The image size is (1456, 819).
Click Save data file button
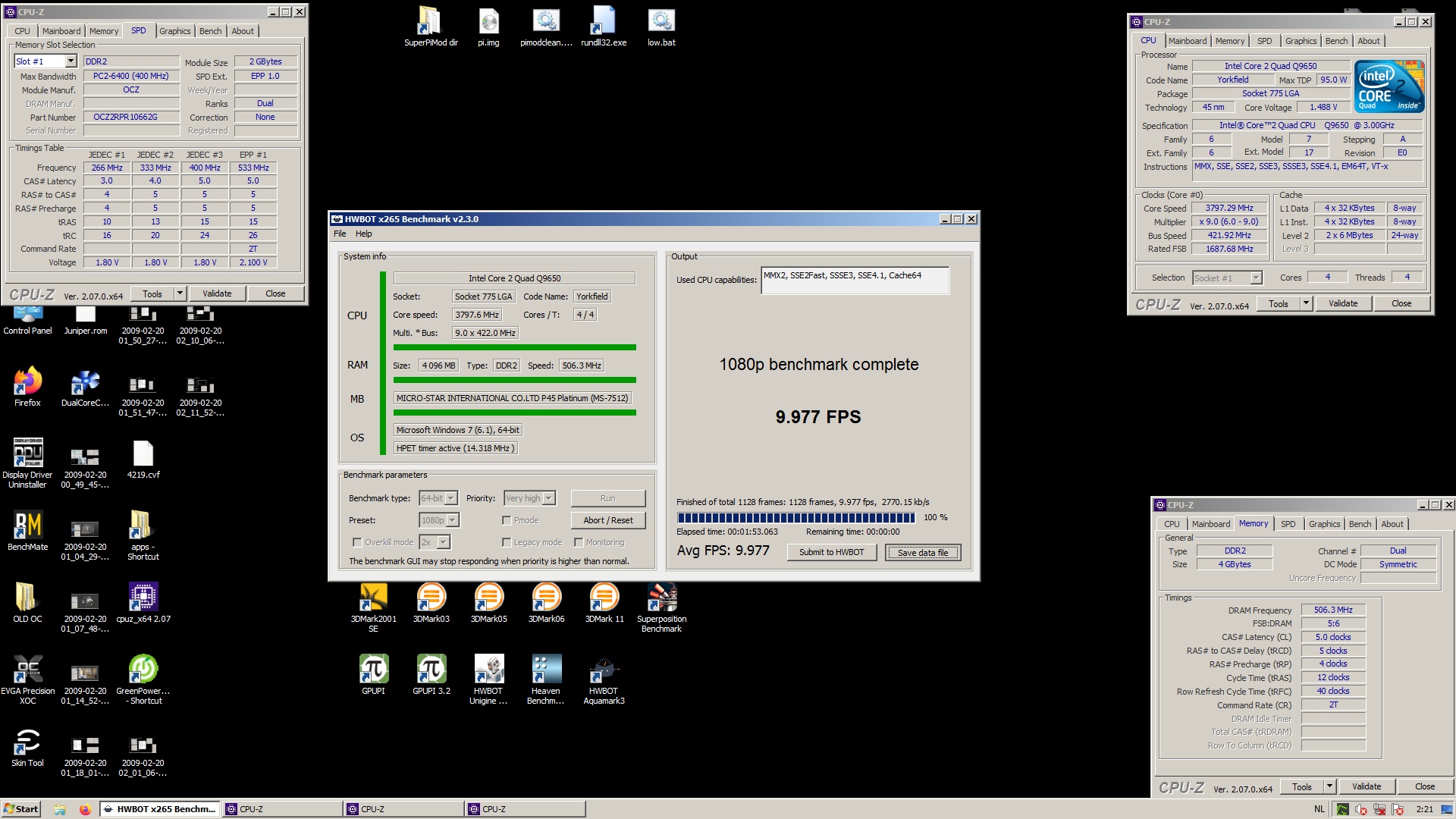pos(923,553)
